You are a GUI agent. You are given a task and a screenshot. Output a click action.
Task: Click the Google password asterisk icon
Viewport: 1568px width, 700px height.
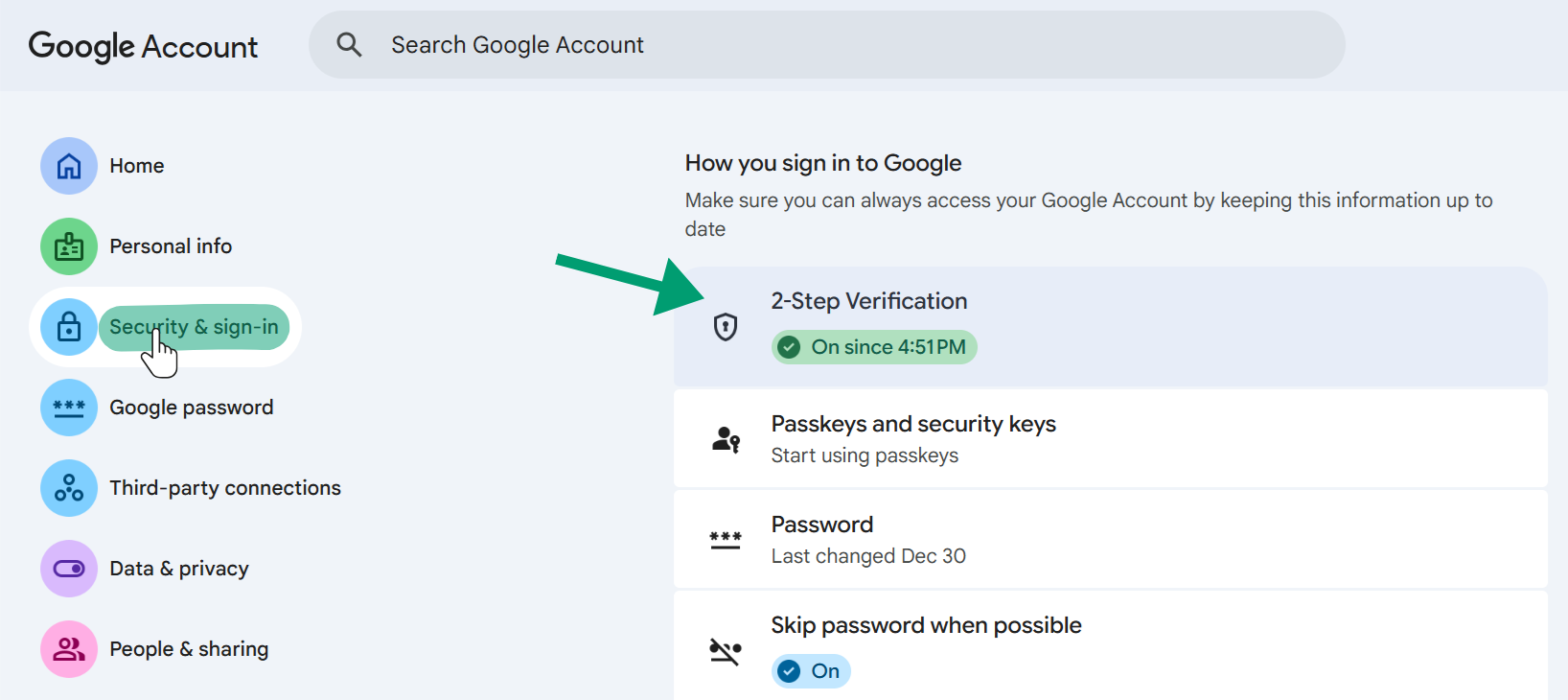pyautogui.click(x=69, y=408)
